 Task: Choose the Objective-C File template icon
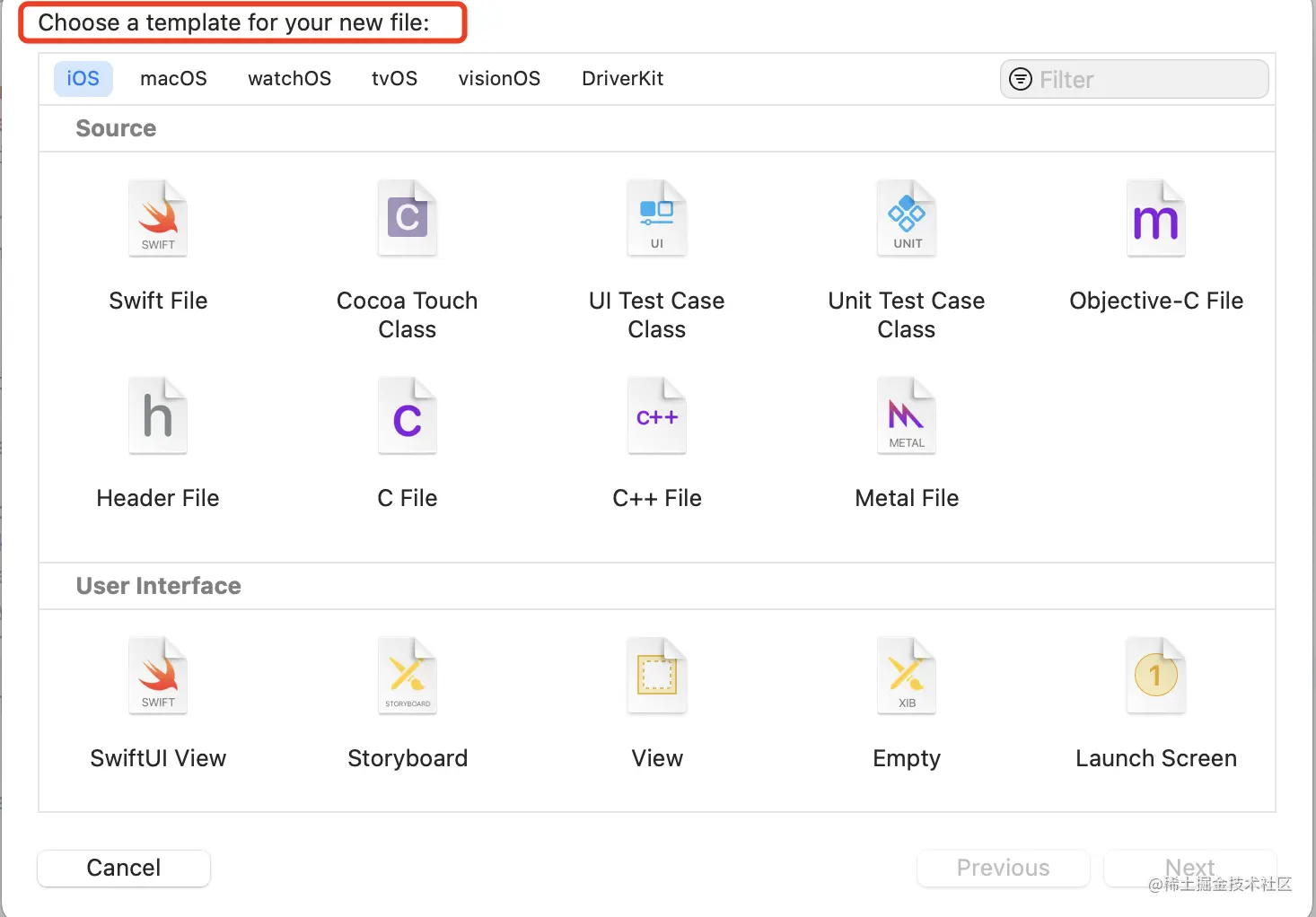[1156, 219]
